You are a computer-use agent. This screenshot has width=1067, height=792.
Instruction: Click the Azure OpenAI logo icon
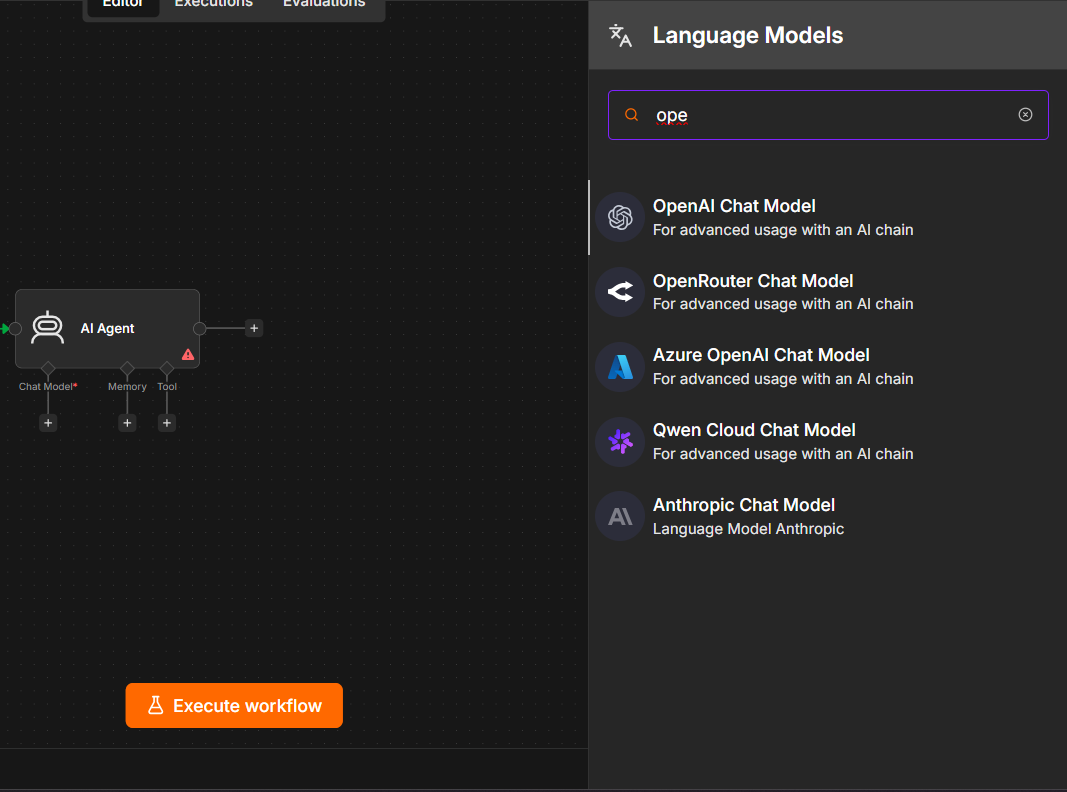click(x=620, y=367)
